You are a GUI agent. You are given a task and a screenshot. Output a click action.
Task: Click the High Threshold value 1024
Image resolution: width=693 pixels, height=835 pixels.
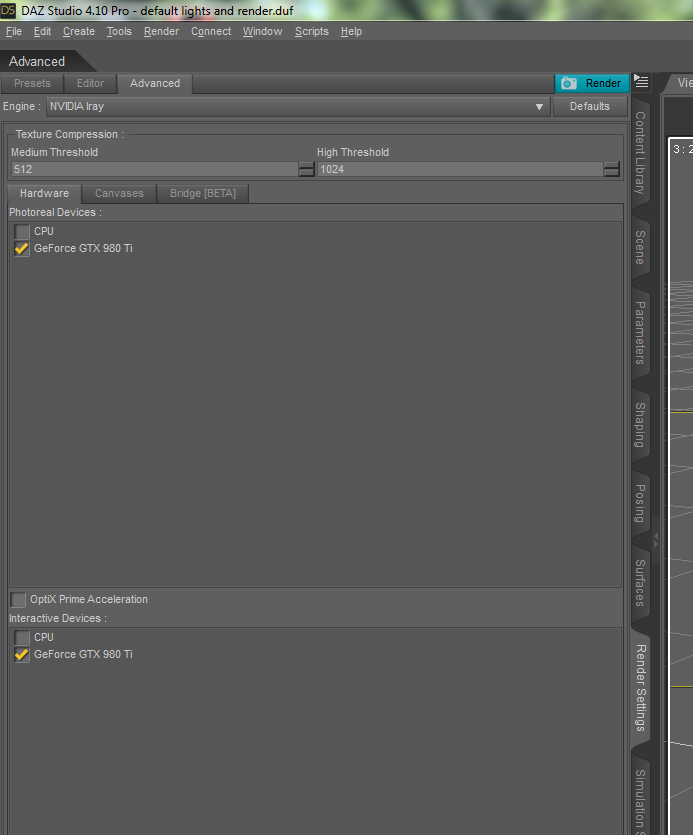pyautogui.click(x=332, y=169)
